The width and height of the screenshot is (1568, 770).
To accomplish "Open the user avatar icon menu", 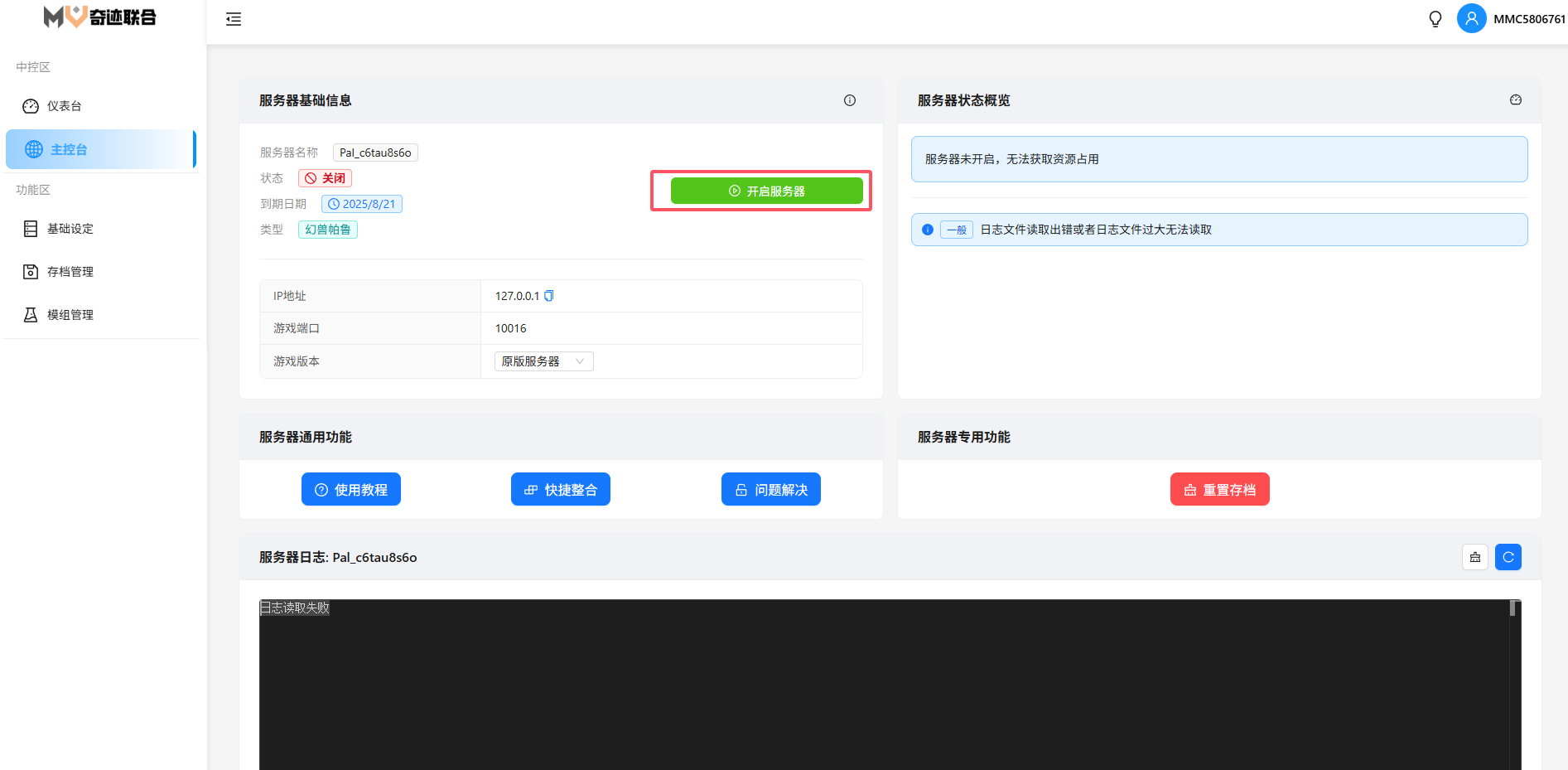I will point(1471,18).
